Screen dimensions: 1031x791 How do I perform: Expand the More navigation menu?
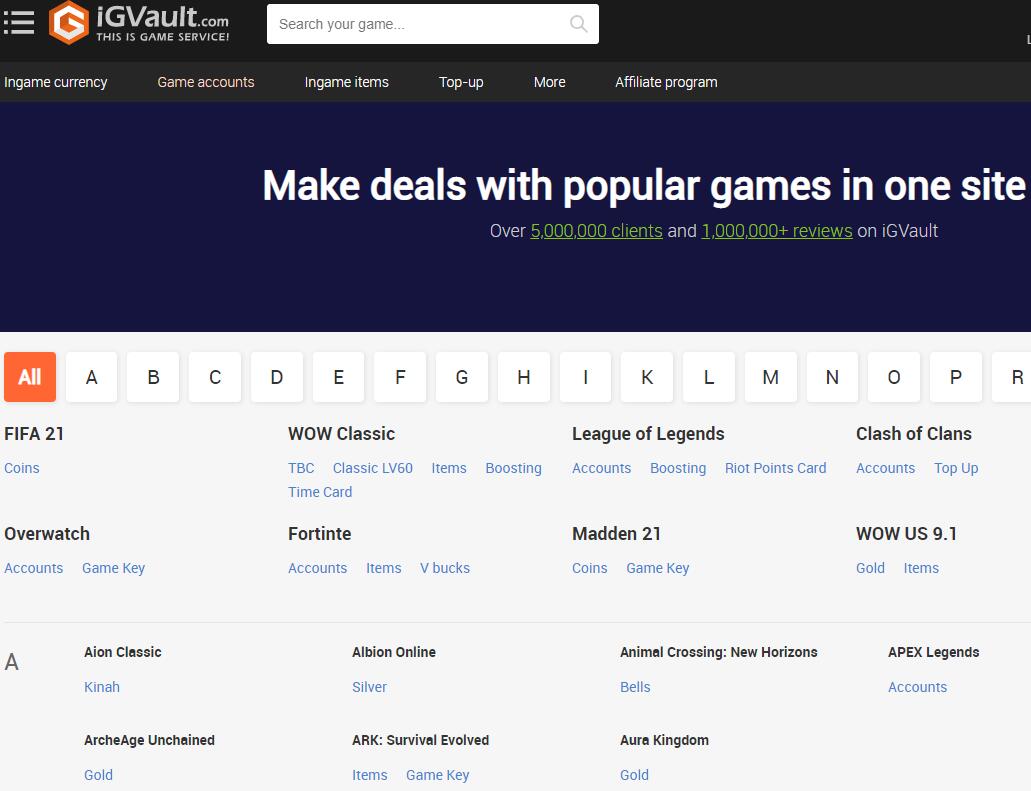[x=549, y=82]
